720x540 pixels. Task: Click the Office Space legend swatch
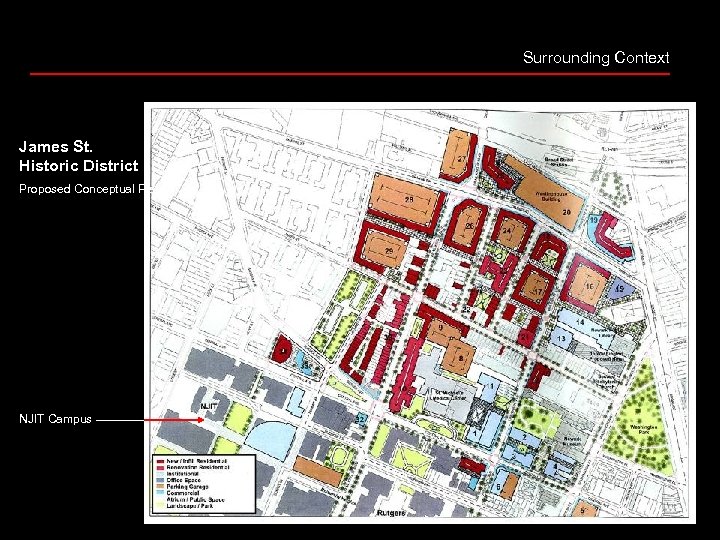(x=160, y=480)
